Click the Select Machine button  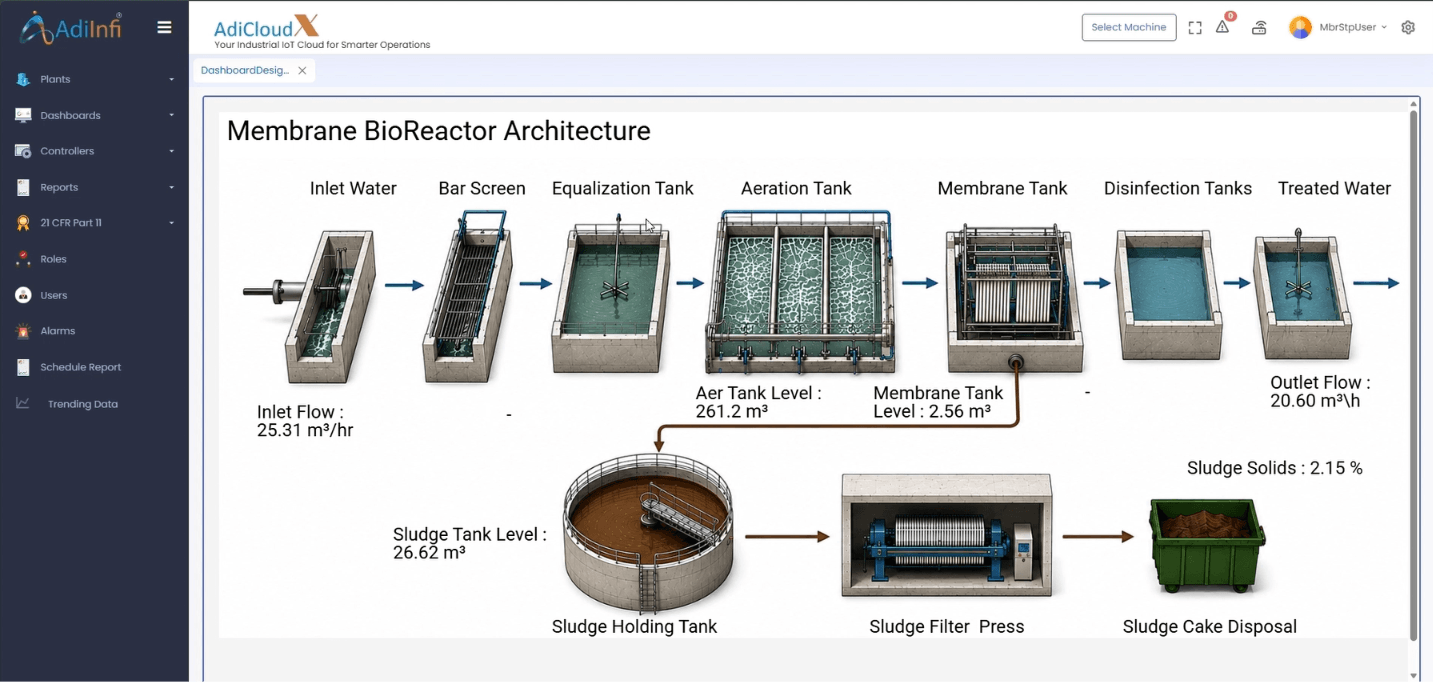coord(1129,27)
